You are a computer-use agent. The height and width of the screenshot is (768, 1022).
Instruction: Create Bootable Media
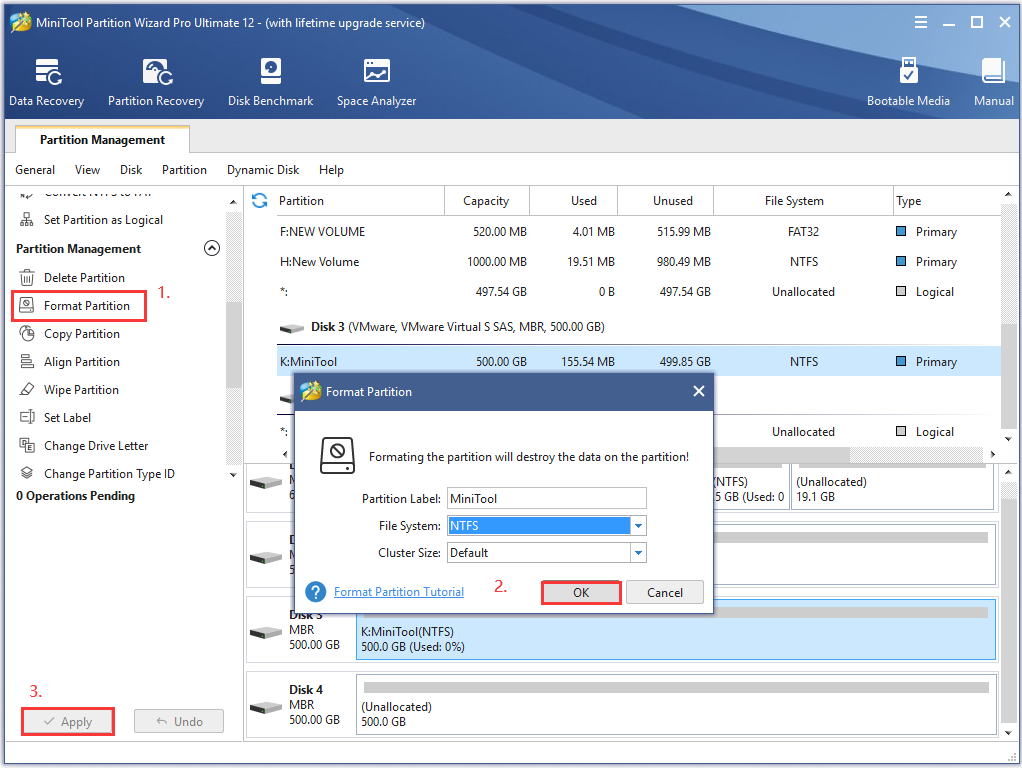[x=908, y=83]
